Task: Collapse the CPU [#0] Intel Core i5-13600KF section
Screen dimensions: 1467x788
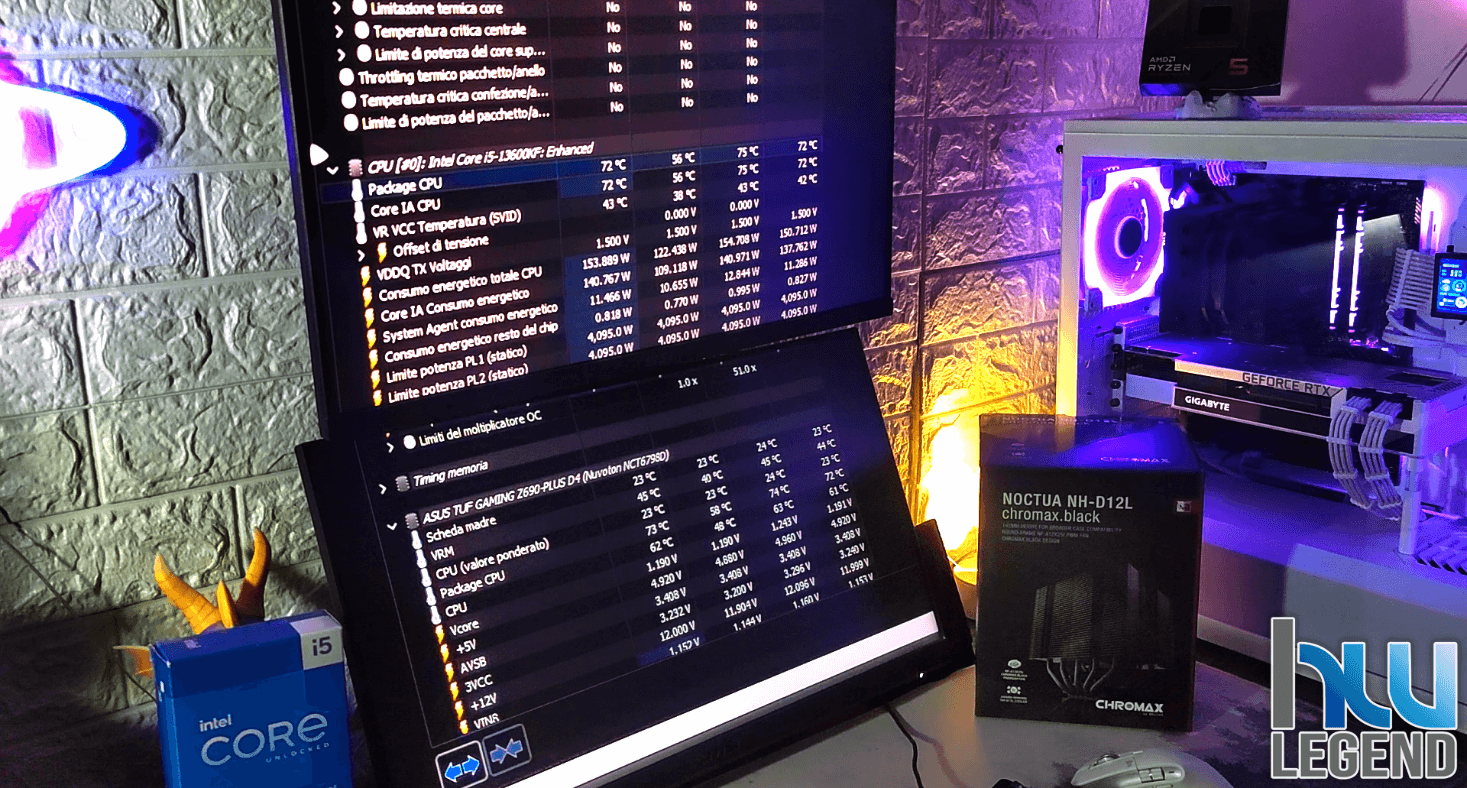Action: 333,170
